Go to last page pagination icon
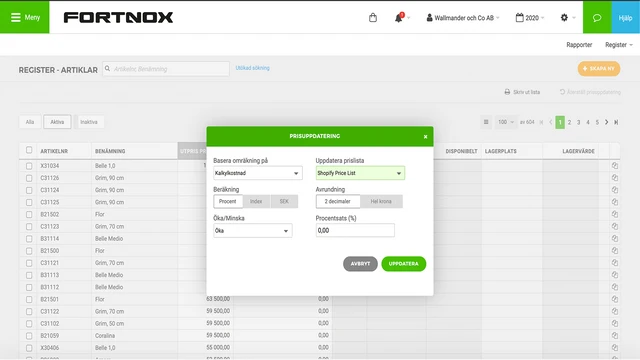640x360 pixels. tap(616, 122)
